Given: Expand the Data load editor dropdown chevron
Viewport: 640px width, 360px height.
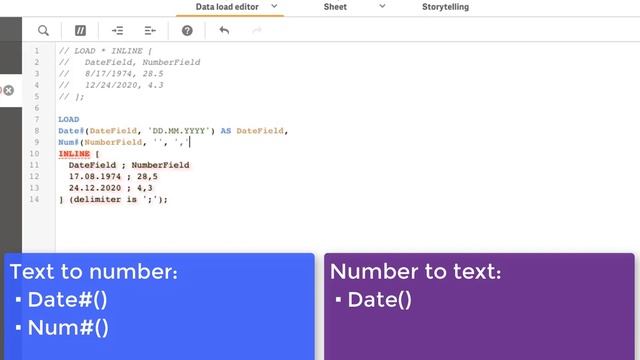Looking at the screenshot, I should pyautogui.click(x=274, y=6).
